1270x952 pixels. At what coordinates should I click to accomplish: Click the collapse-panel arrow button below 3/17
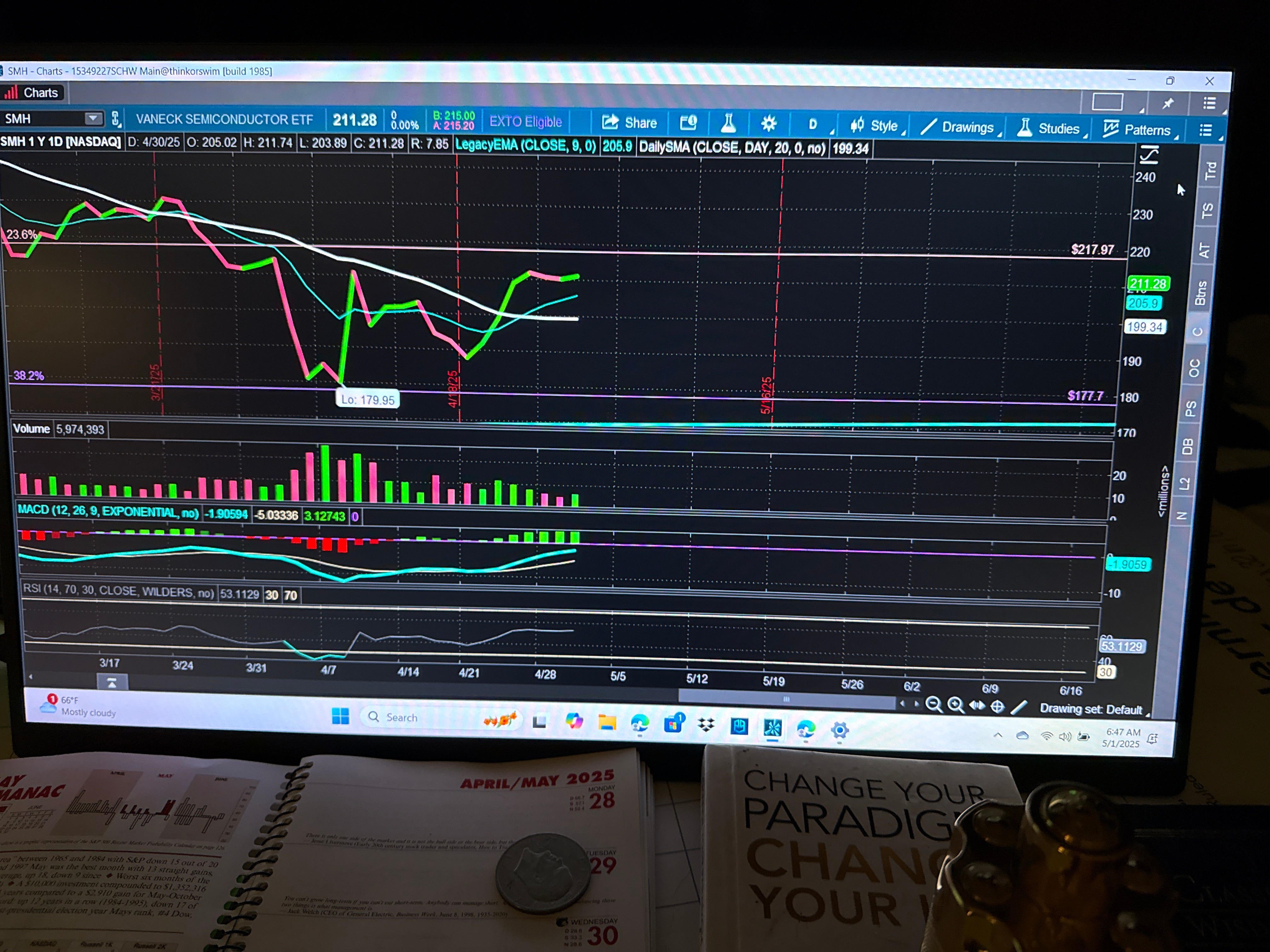pyautogui.click(x=112, y=682)
